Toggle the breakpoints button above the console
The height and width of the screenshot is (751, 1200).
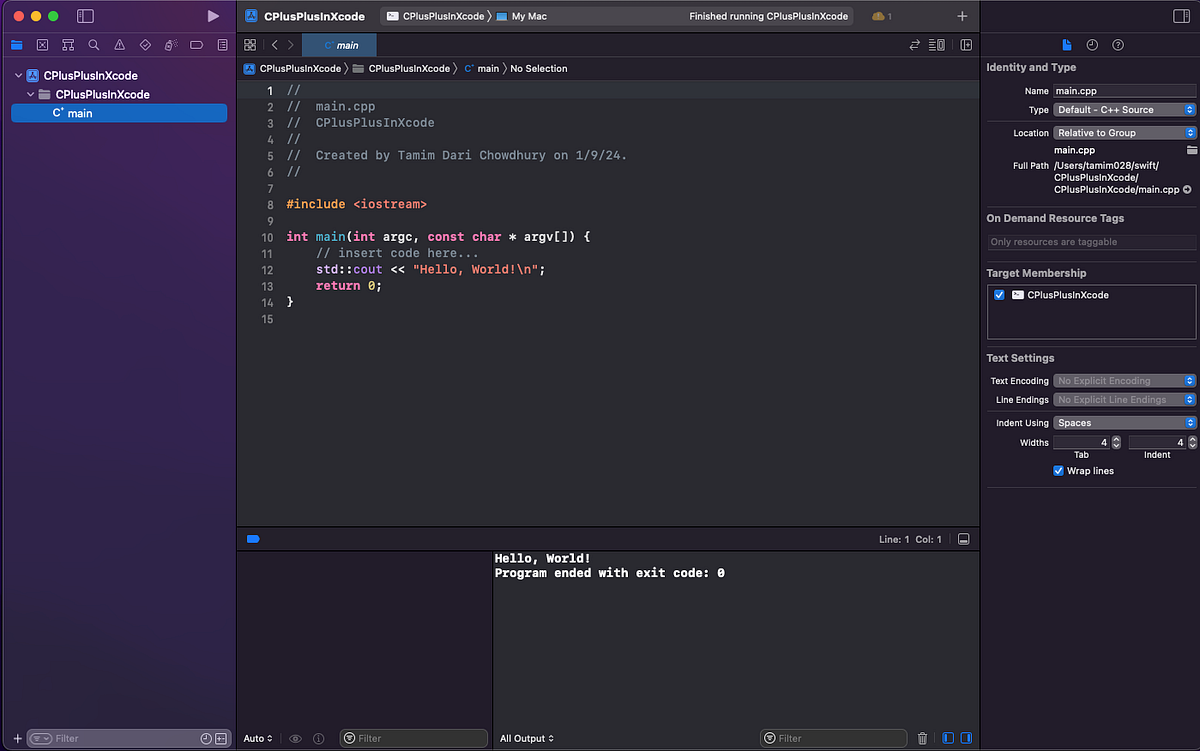coord(253,539)
